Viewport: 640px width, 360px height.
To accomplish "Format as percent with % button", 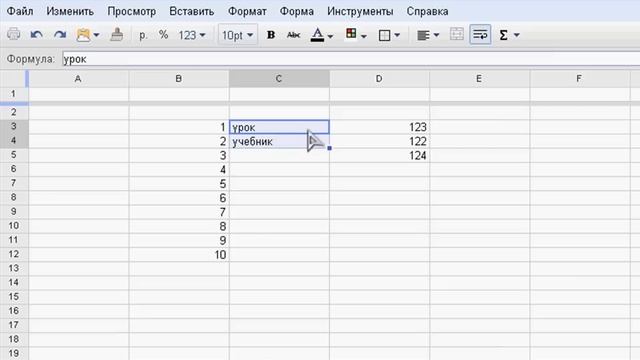I will [x=164, y=35].
